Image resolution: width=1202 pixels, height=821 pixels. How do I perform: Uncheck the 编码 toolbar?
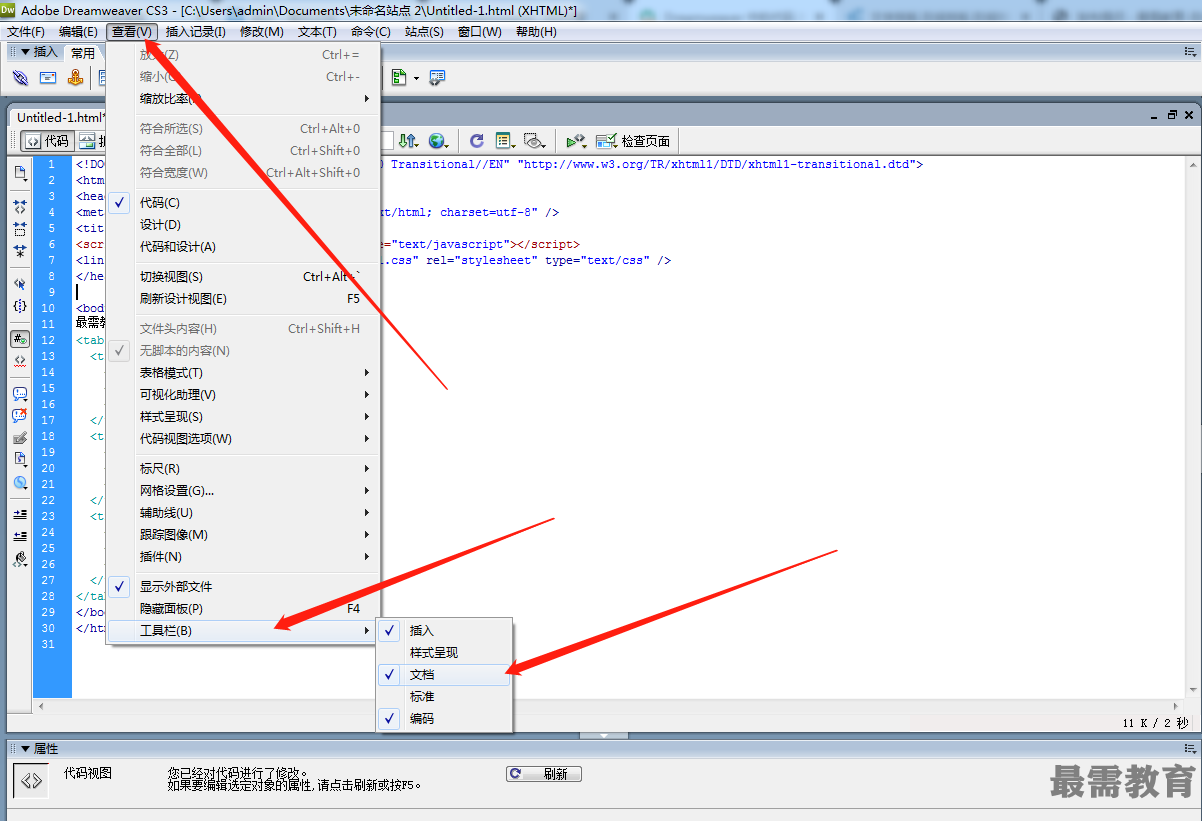444,719
